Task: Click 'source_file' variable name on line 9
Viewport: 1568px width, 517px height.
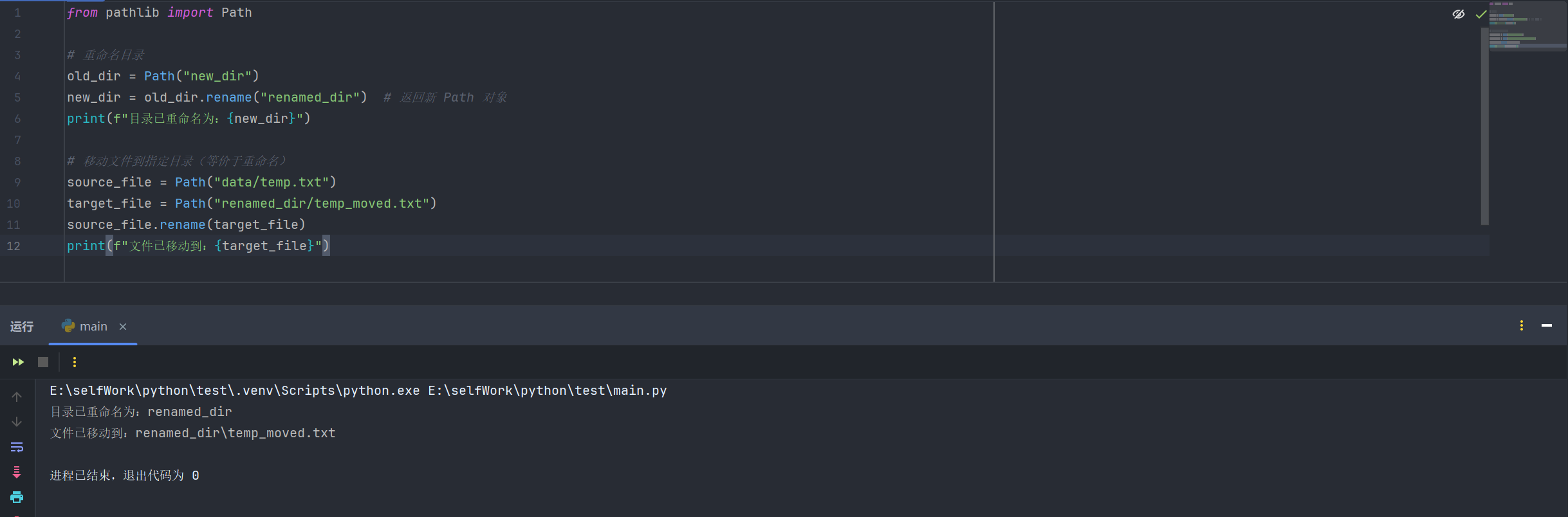Action: [109, 182]
